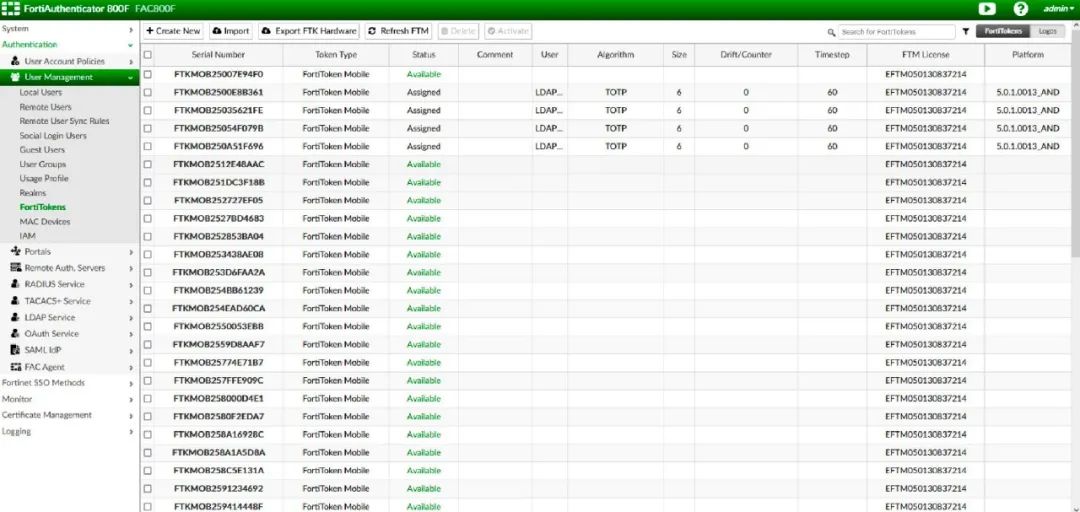Toggle the select-all checkbox in table header
This screenshot has width=1080, height=512.
(147, 54)
